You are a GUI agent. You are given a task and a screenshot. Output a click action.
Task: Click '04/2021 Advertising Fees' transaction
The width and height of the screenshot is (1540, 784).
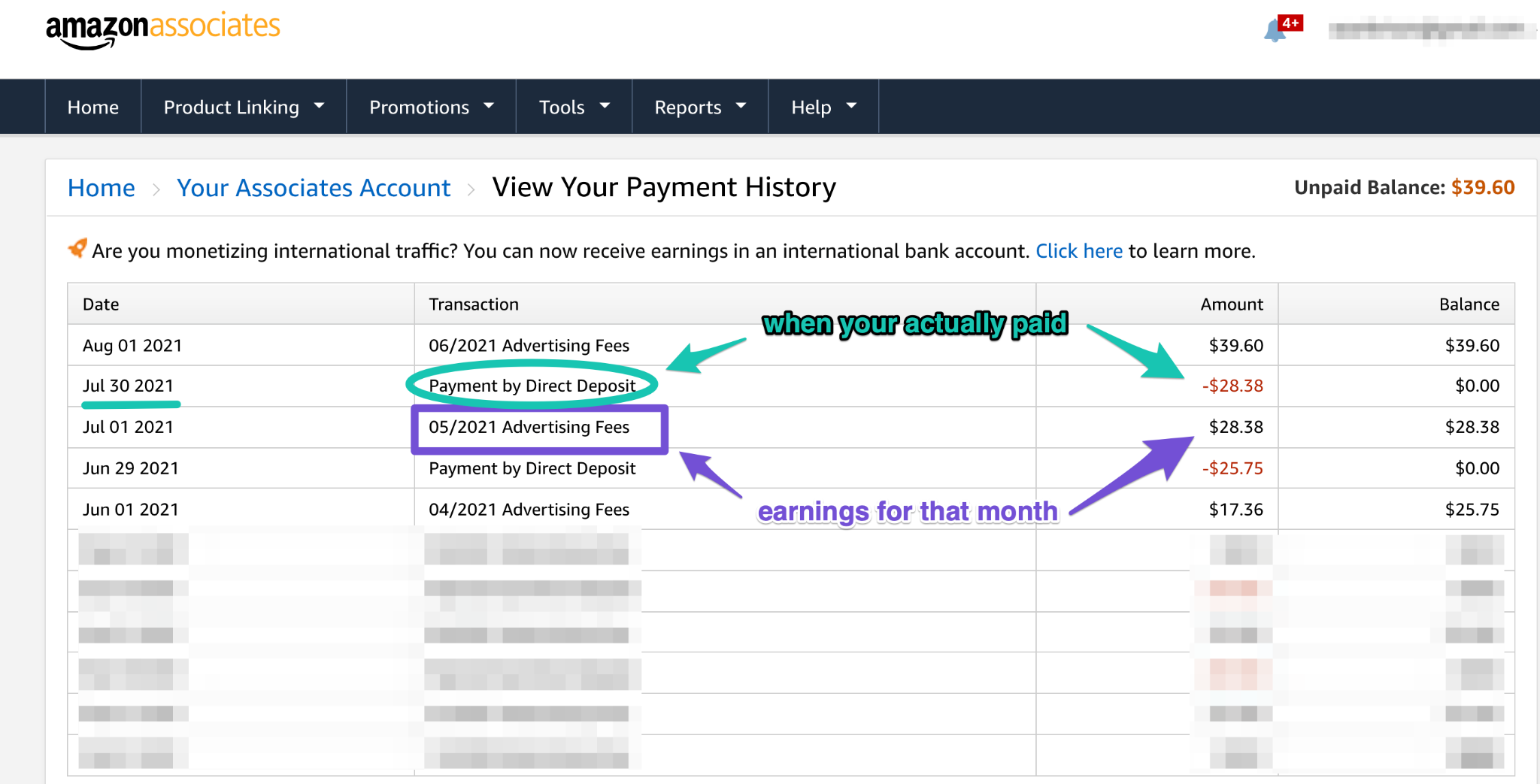(x=529, y=510)
